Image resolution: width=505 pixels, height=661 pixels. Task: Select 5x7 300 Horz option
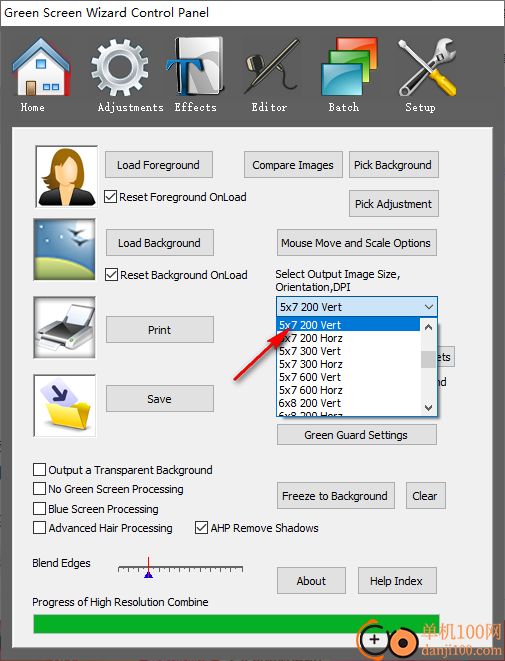tap(349, 364)
